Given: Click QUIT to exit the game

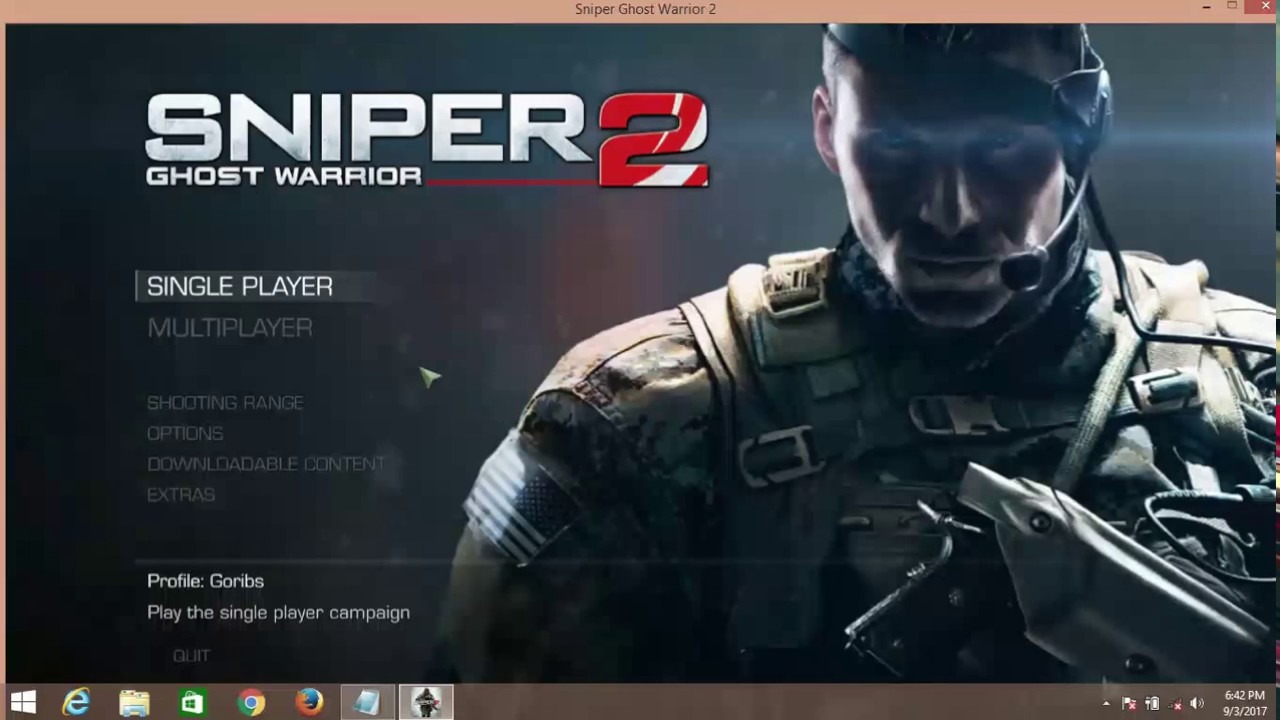Looking at the screenshot, I should point(191,656).
